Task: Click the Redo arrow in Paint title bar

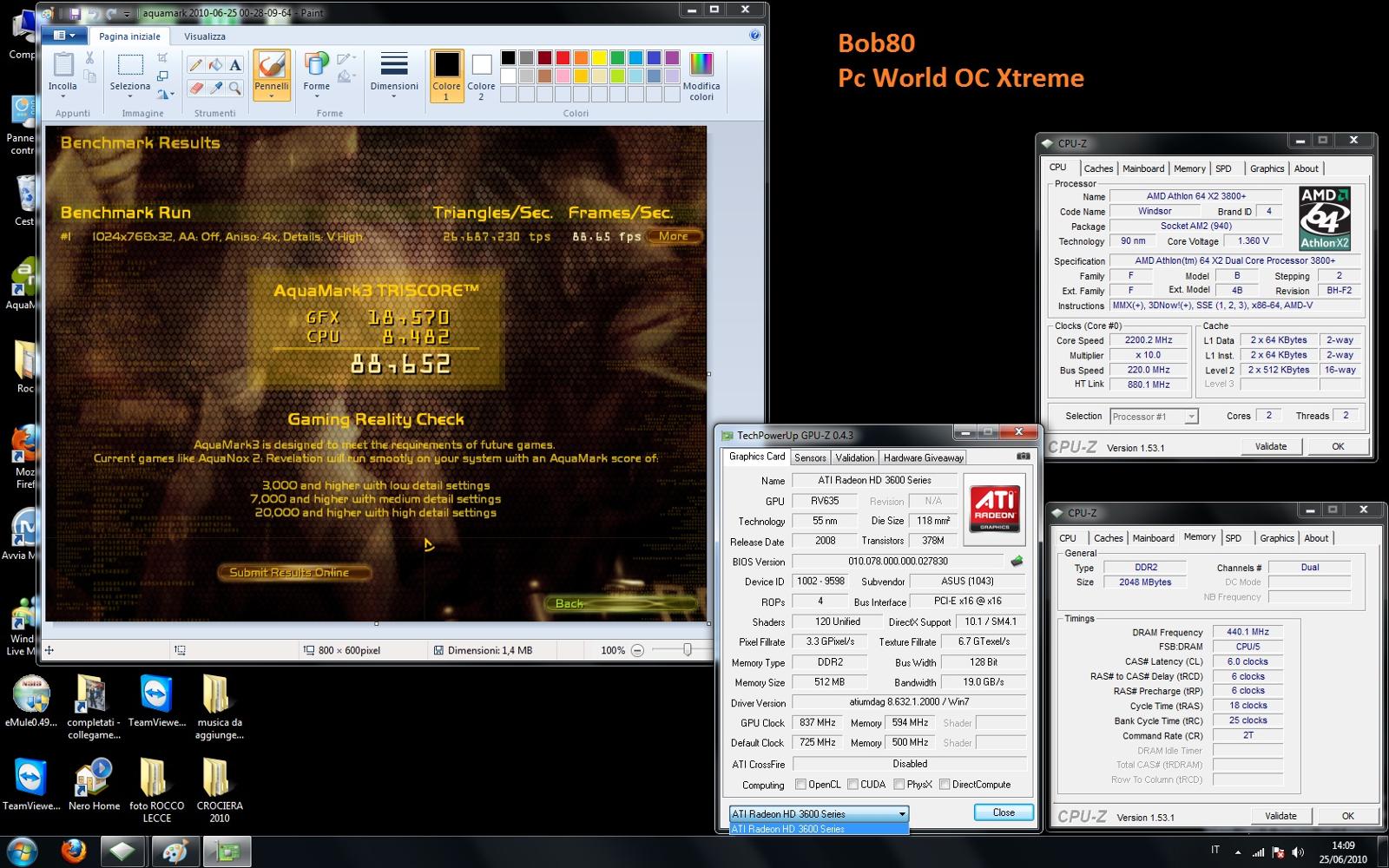Action: 111,13
